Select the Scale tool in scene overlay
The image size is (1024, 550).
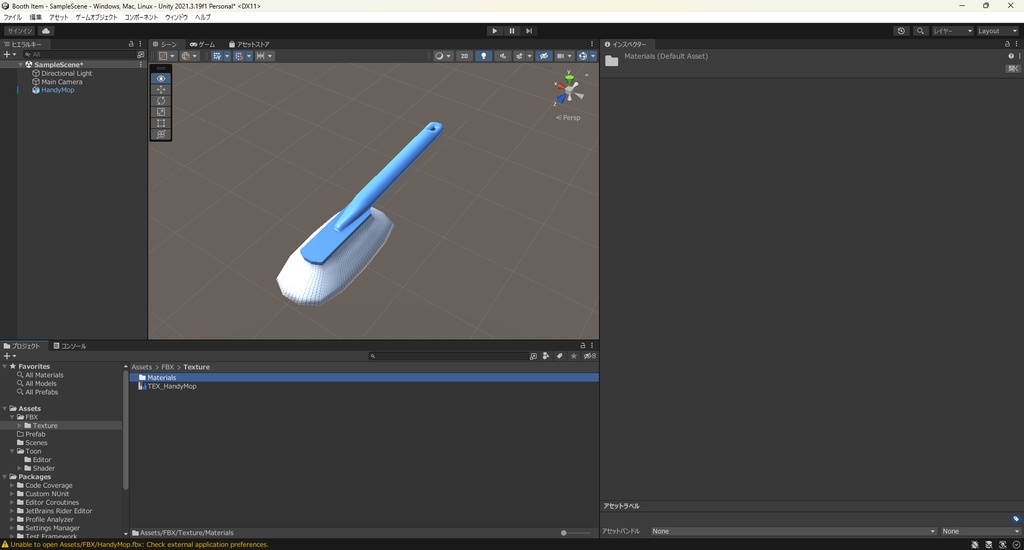tap(161, 112)
